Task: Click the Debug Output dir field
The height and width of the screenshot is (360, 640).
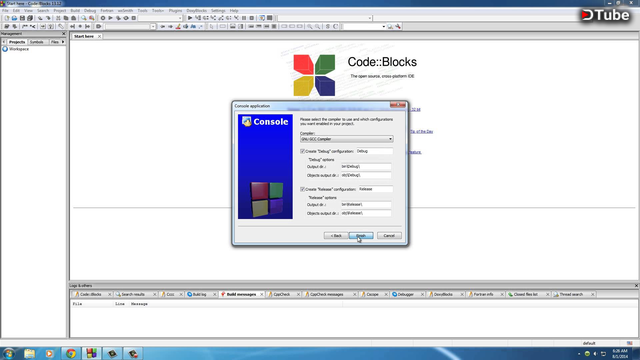Action: coord(366,167)
